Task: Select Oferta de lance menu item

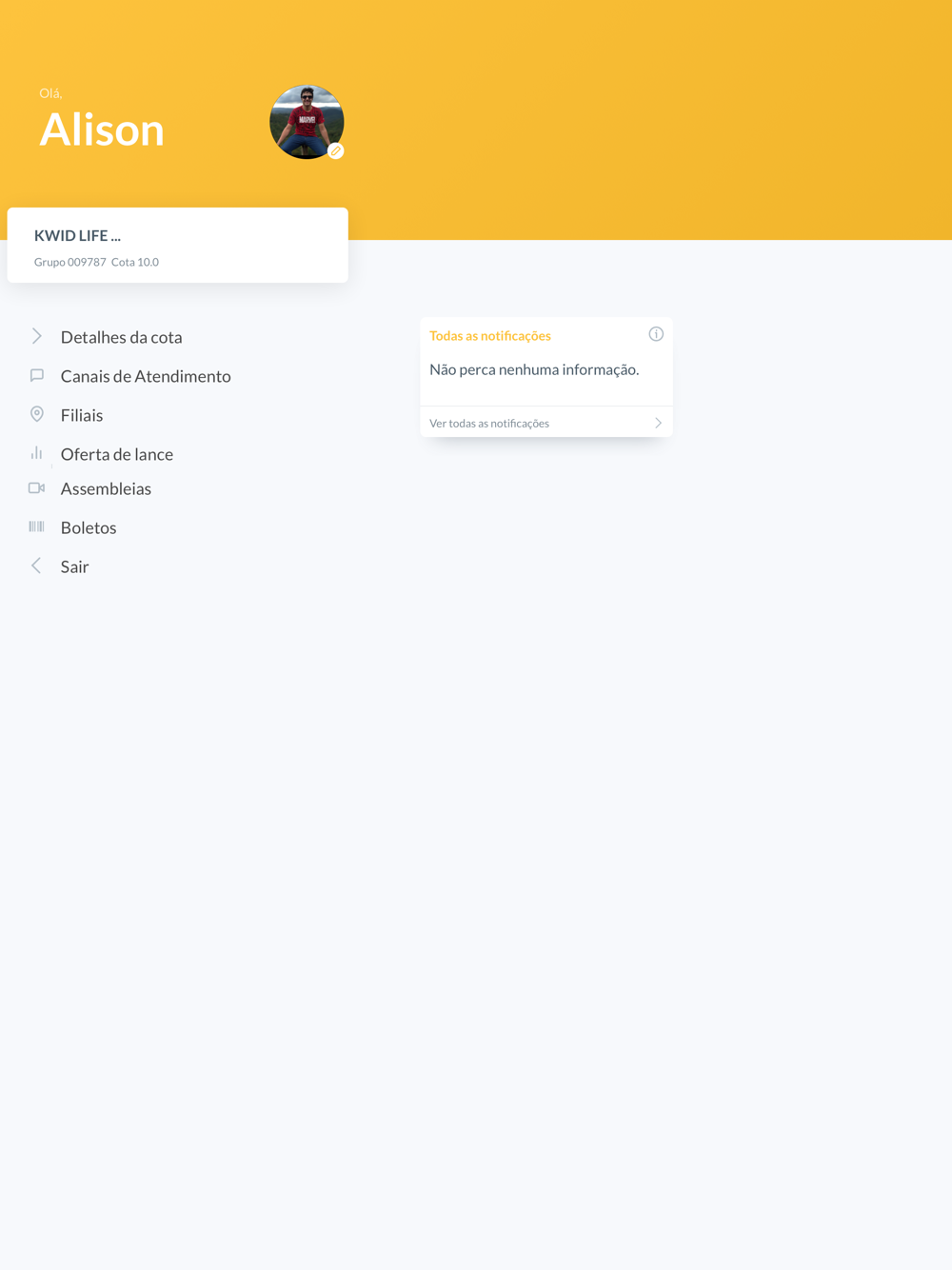Action: [x=117, y=454]
